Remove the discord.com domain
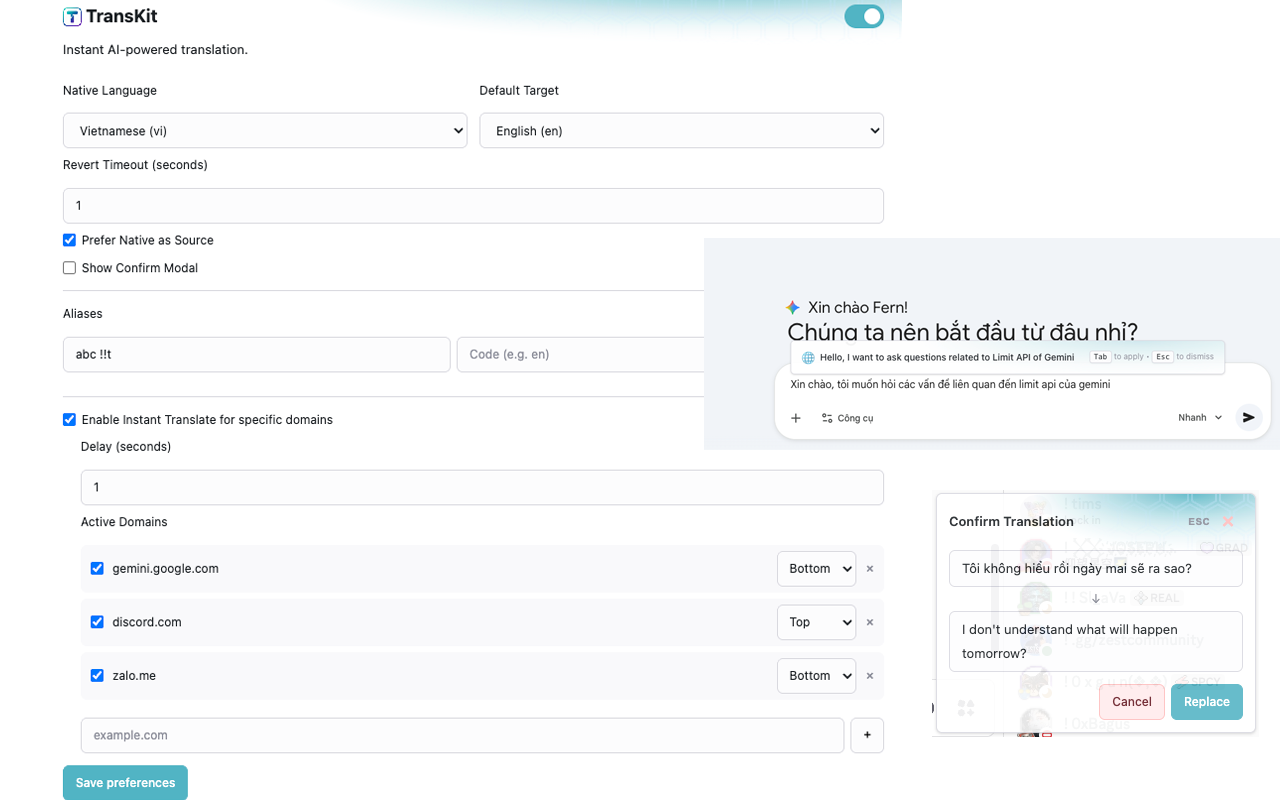 pyautogui.click(x=870, y=622)
